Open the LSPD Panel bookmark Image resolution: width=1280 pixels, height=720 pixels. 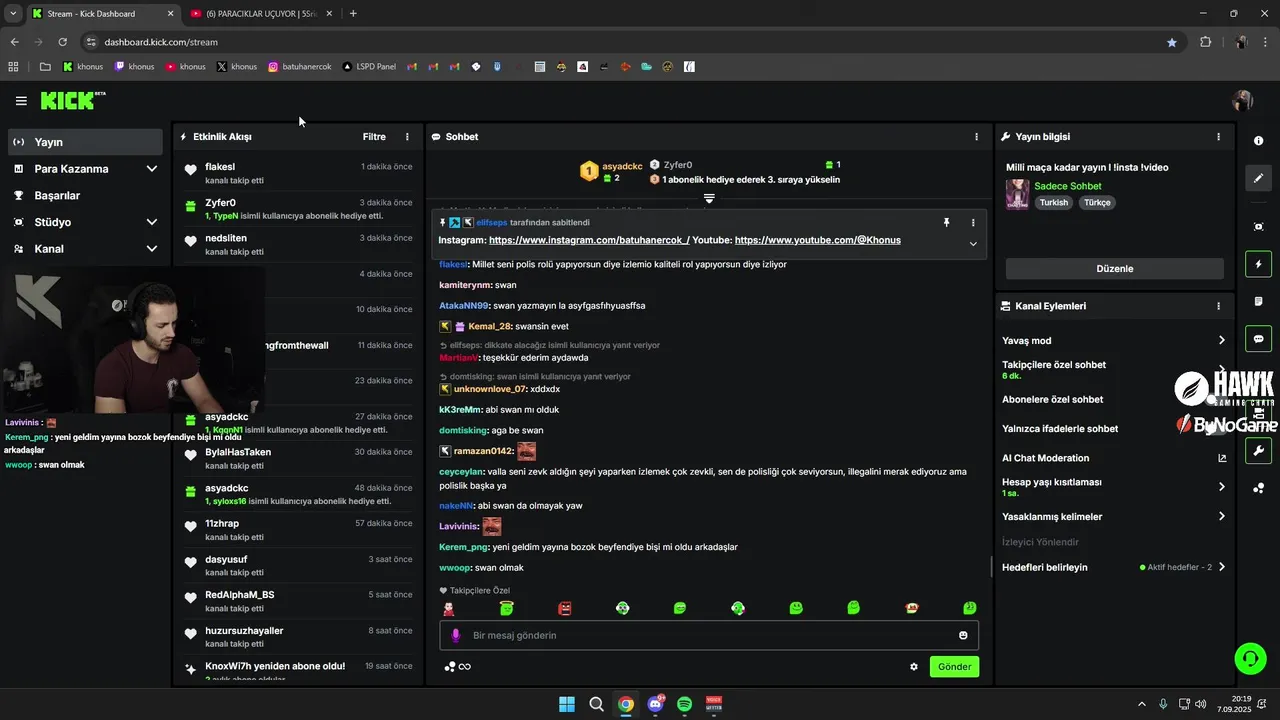[x=369, y=67]
